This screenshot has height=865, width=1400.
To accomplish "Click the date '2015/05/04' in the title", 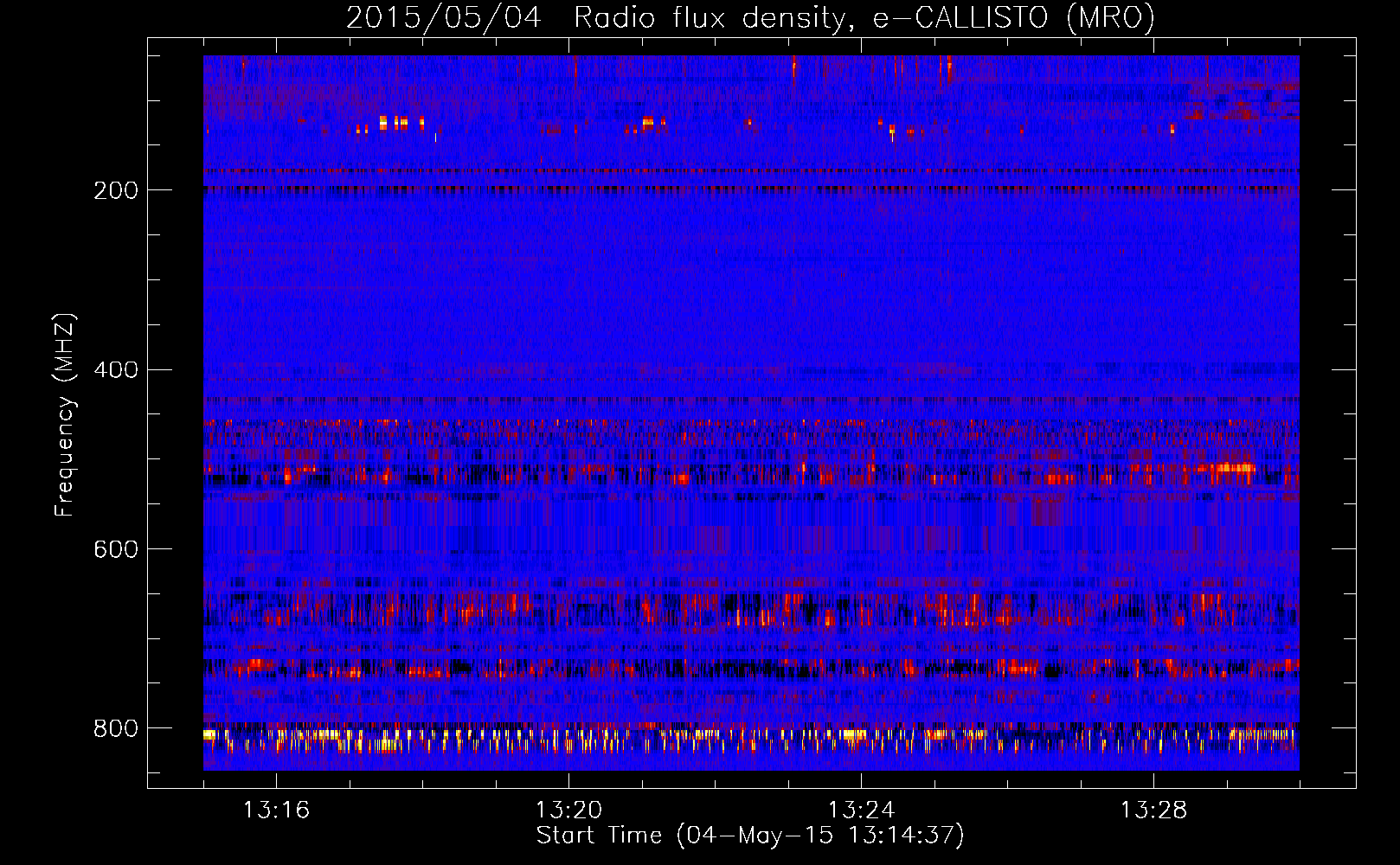I will [x=443, y=18].
